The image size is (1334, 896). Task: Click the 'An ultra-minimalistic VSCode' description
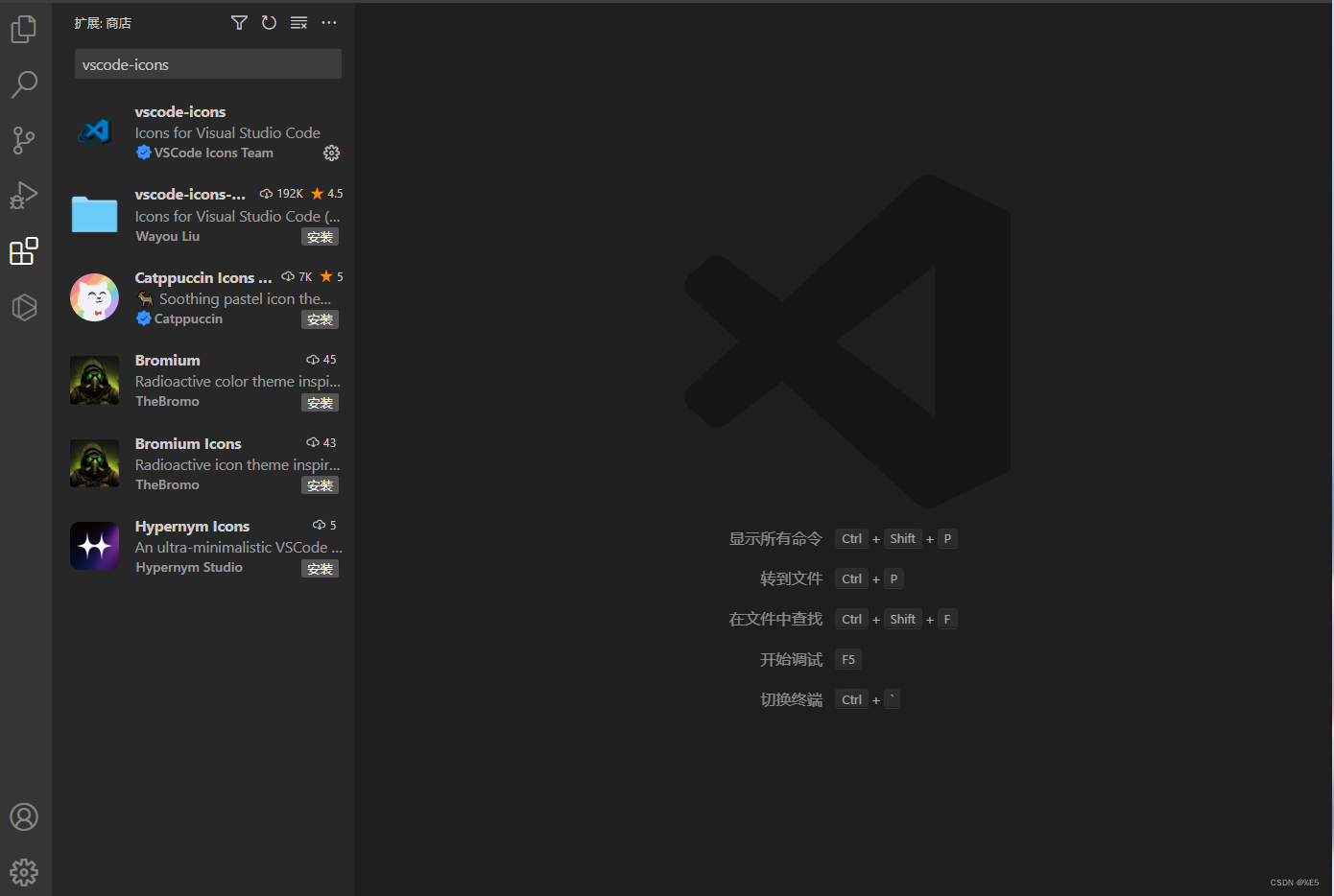click(x=239, y=548)
